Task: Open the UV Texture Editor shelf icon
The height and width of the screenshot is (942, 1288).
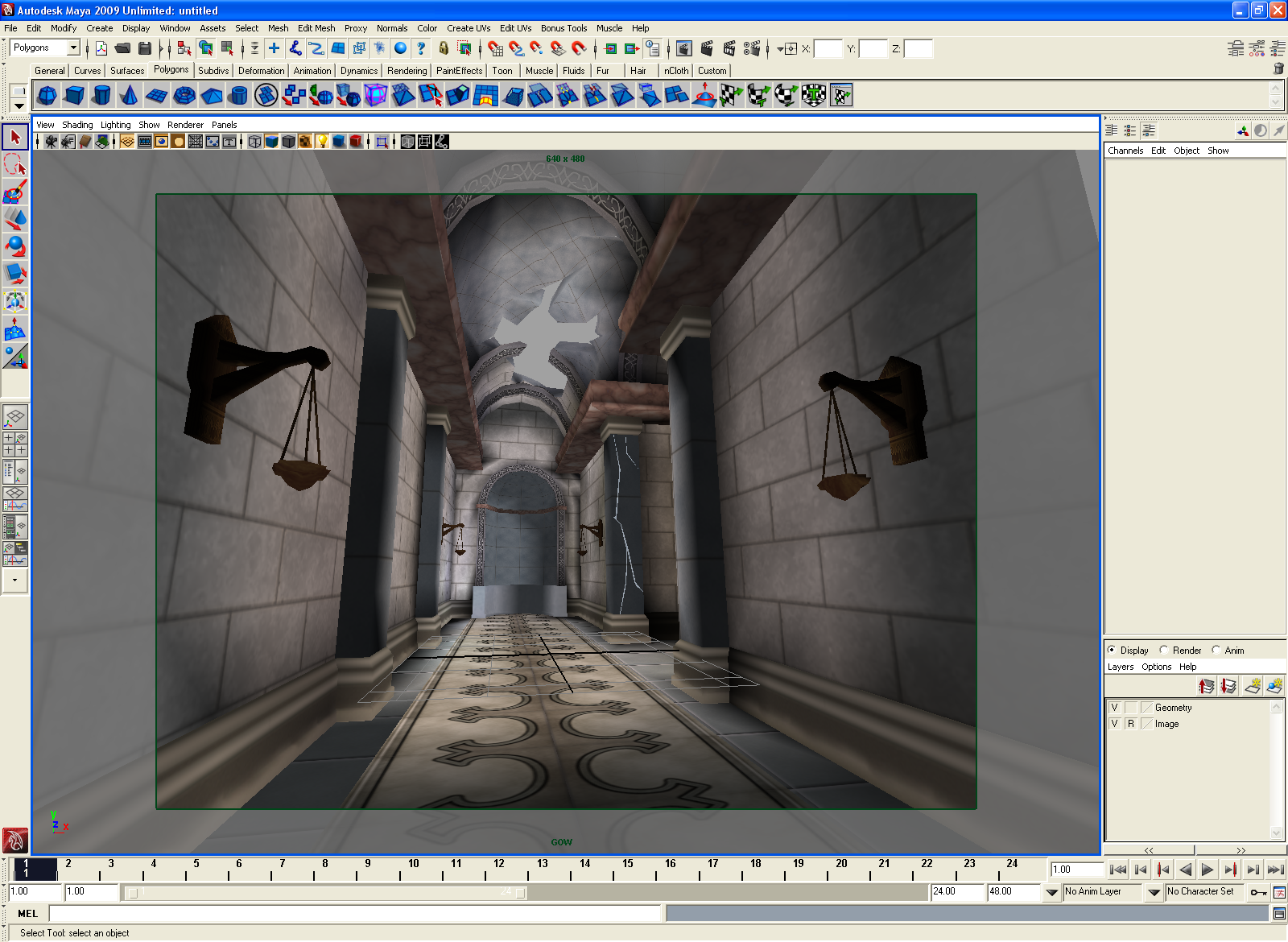Action: pyautogui.click(x=841, y=96)
